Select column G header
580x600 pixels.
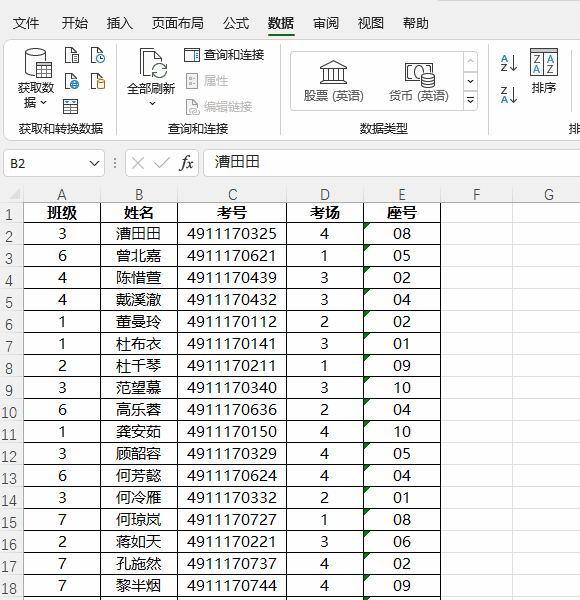pyautogui.click(x=549, y=194)
